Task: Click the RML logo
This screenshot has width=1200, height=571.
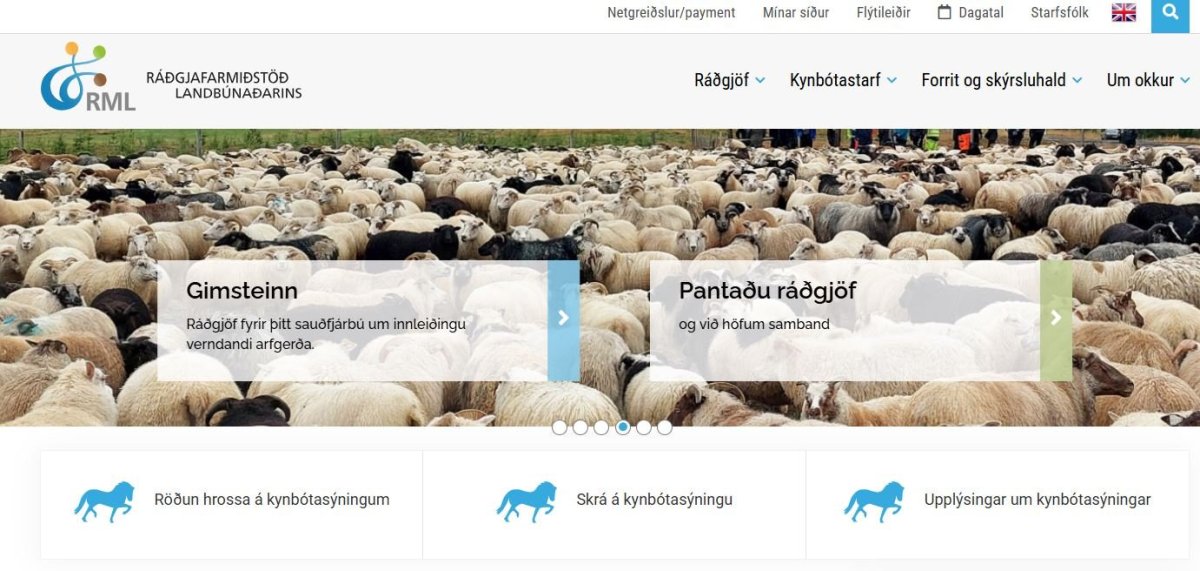Action: click(x=88, y=77)
